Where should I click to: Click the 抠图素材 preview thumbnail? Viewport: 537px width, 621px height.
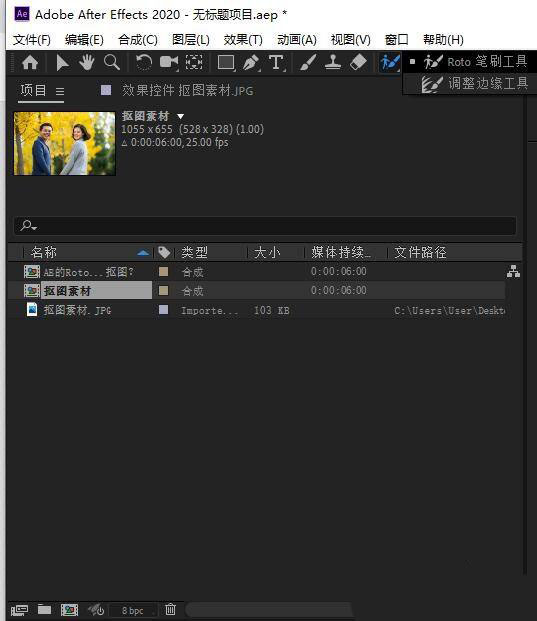(65, 143)
